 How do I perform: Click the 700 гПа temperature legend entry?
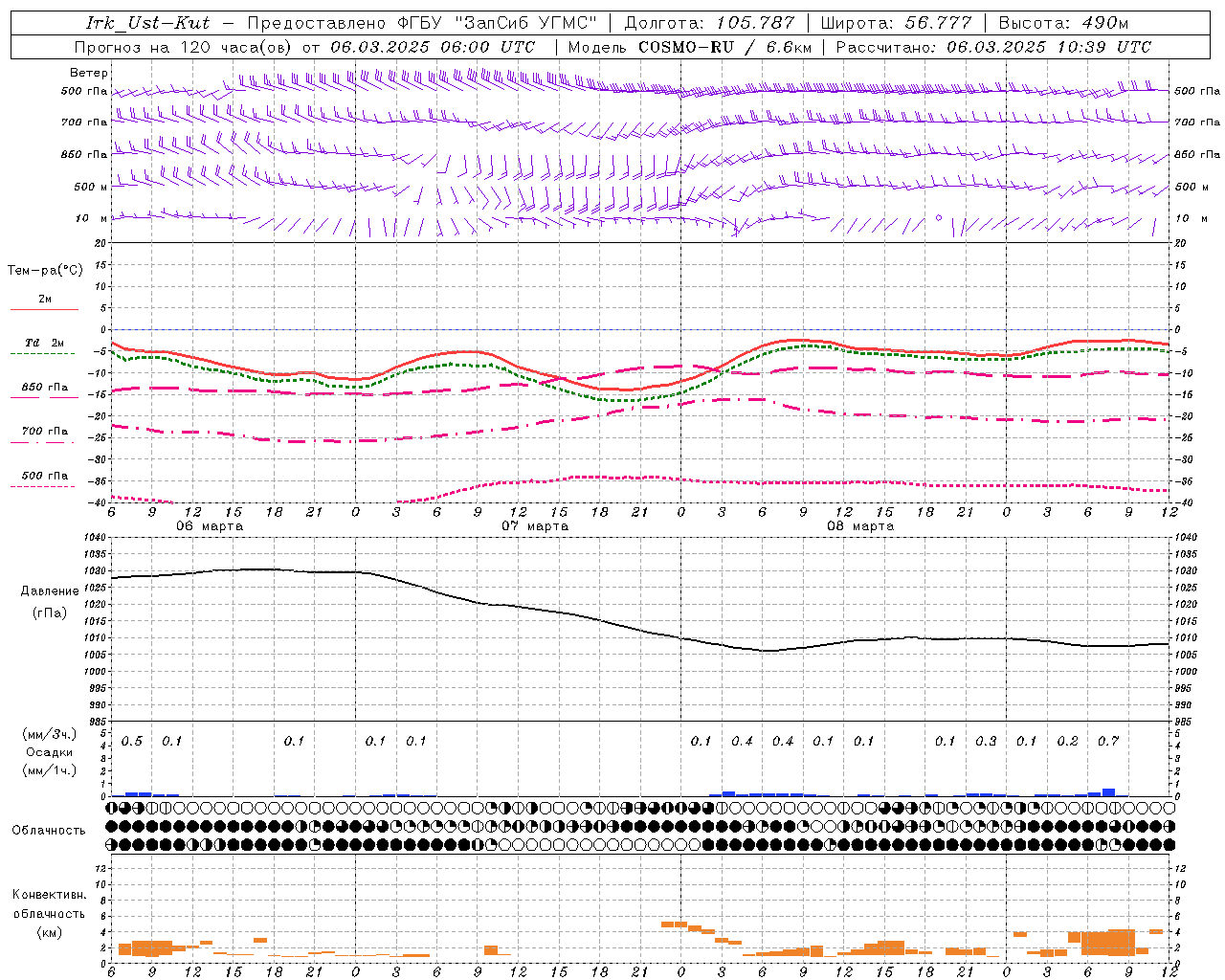[45, 432]
